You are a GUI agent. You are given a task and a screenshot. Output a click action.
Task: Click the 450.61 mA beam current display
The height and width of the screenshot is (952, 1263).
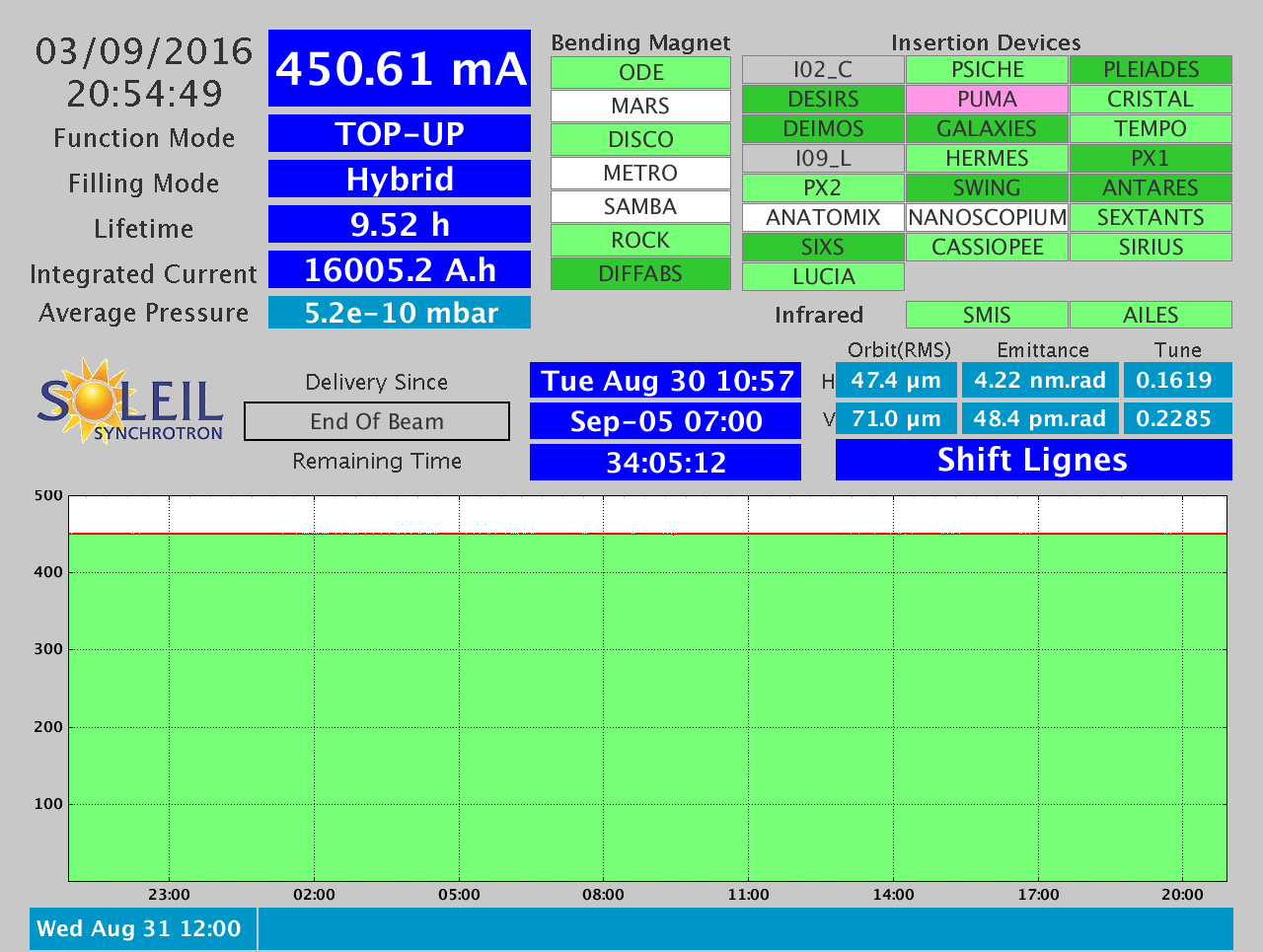coord(400,68)
